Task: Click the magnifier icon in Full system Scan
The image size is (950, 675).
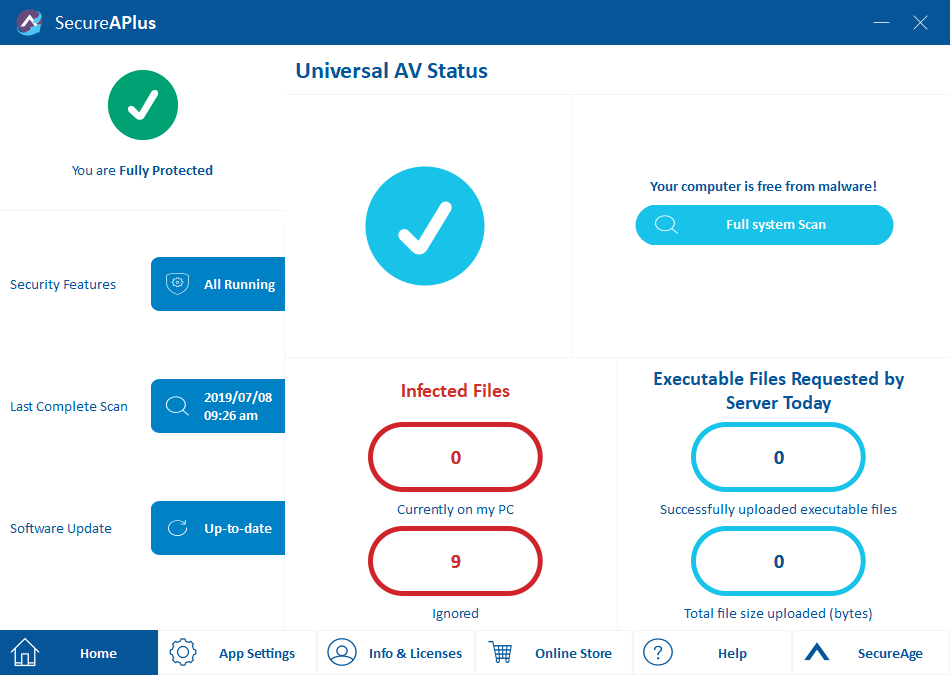Action: pos(666,225)
